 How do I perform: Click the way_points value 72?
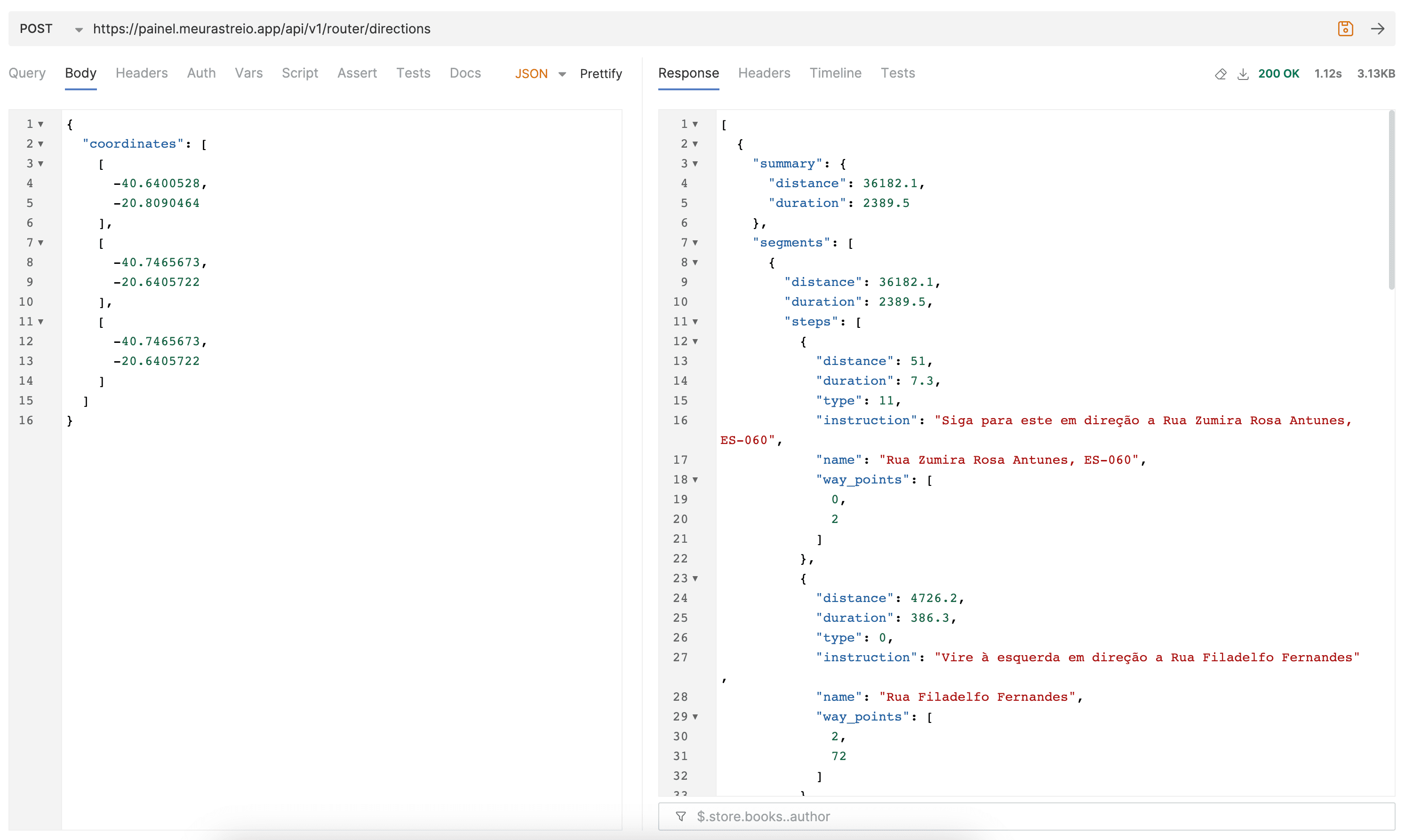(838, 756)
